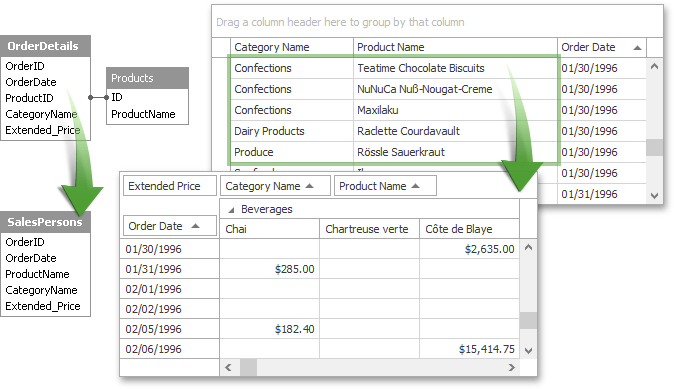
Task: Click pivot horizontal scroll left arrow
Action: 228,368
